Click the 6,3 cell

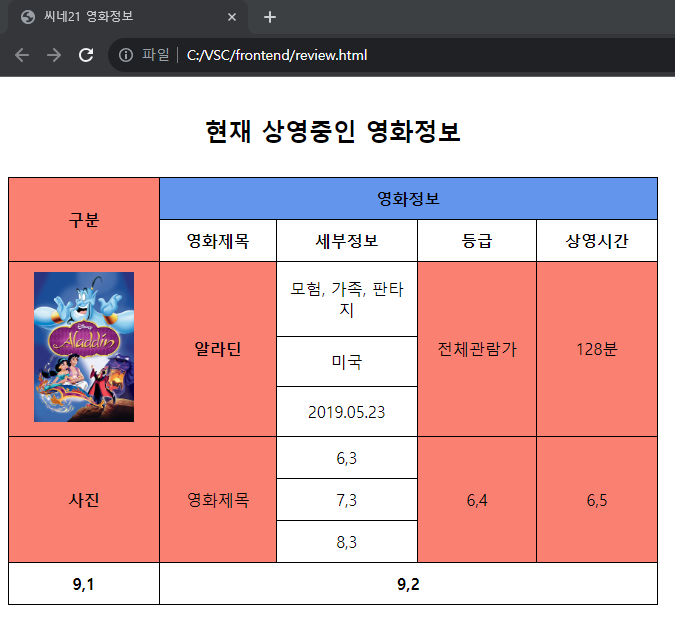pos(347,458)
